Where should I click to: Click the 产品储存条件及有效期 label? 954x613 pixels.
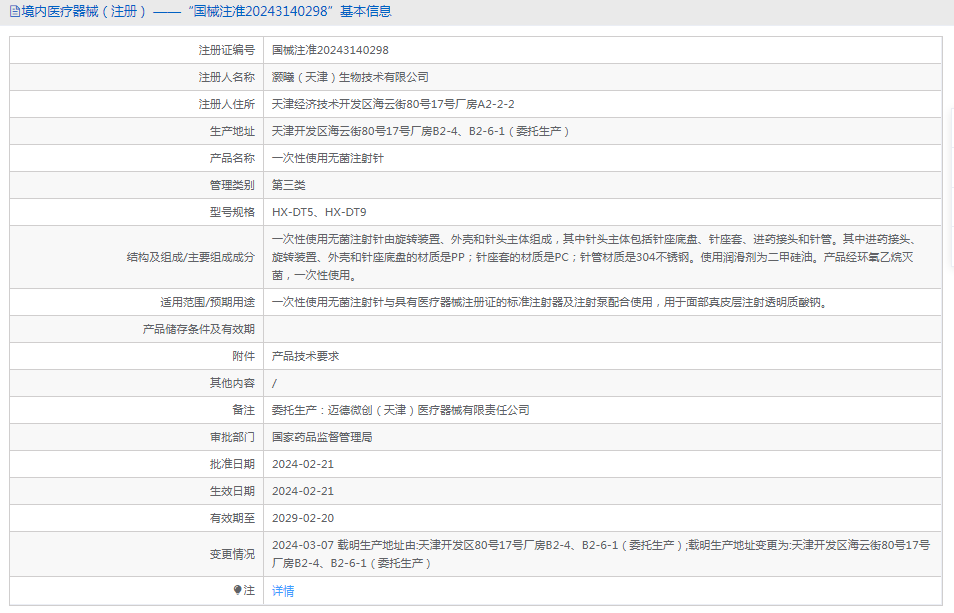pos(198,329)
